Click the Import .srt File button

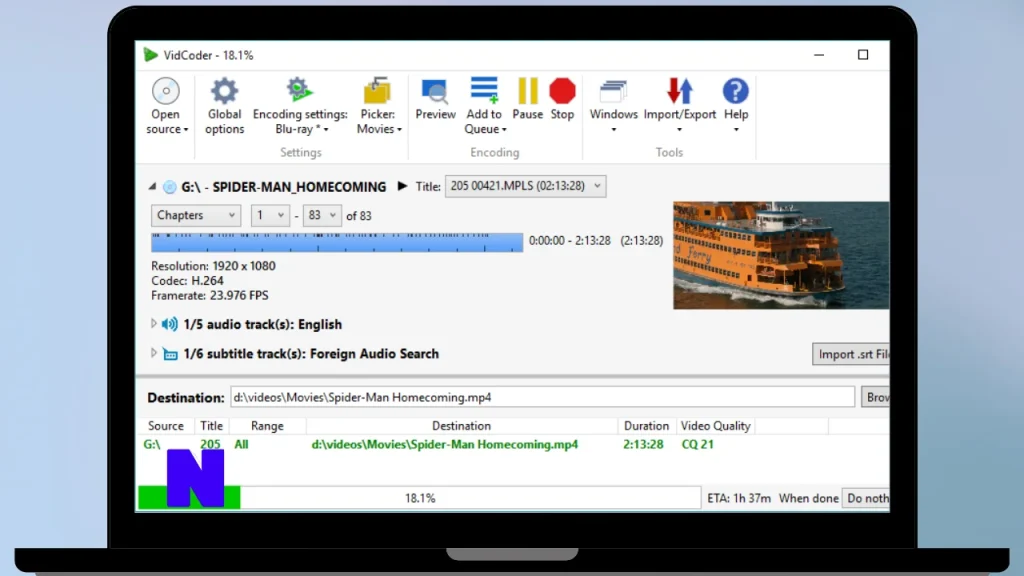851,354
